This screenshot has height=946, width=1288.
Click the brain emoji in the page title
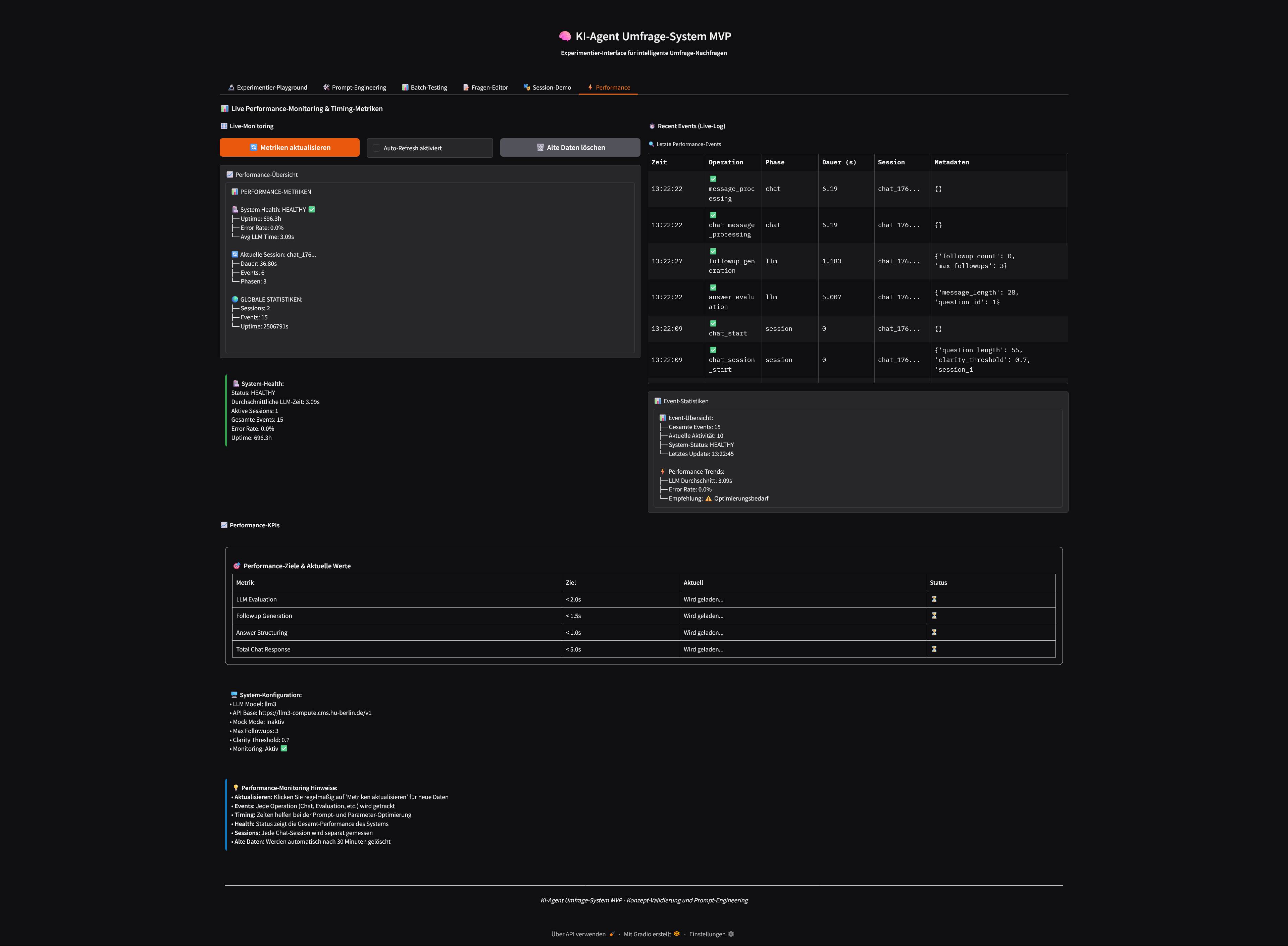point(565,36)
